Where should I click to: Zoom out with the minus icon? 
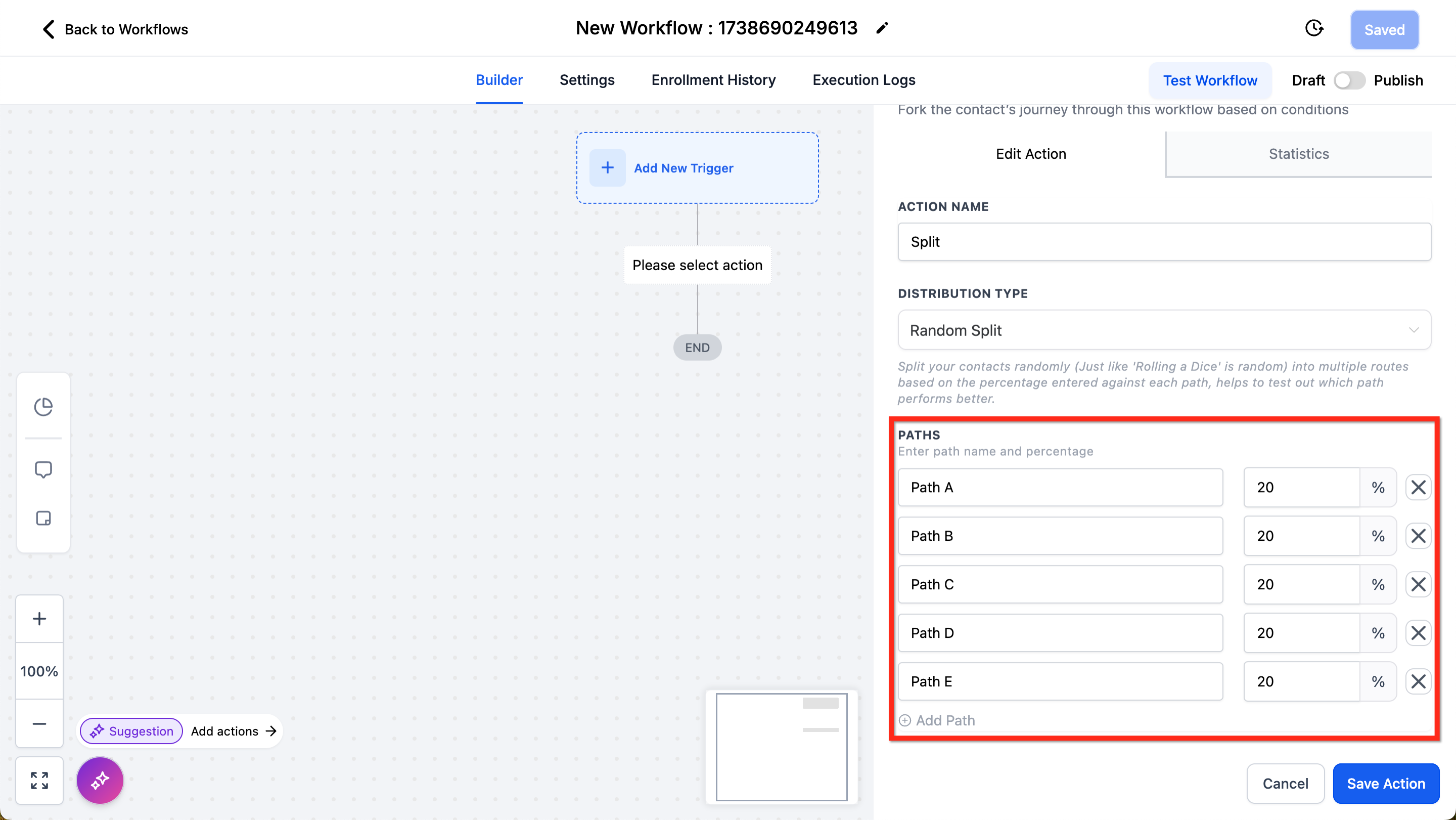[39, 723]
